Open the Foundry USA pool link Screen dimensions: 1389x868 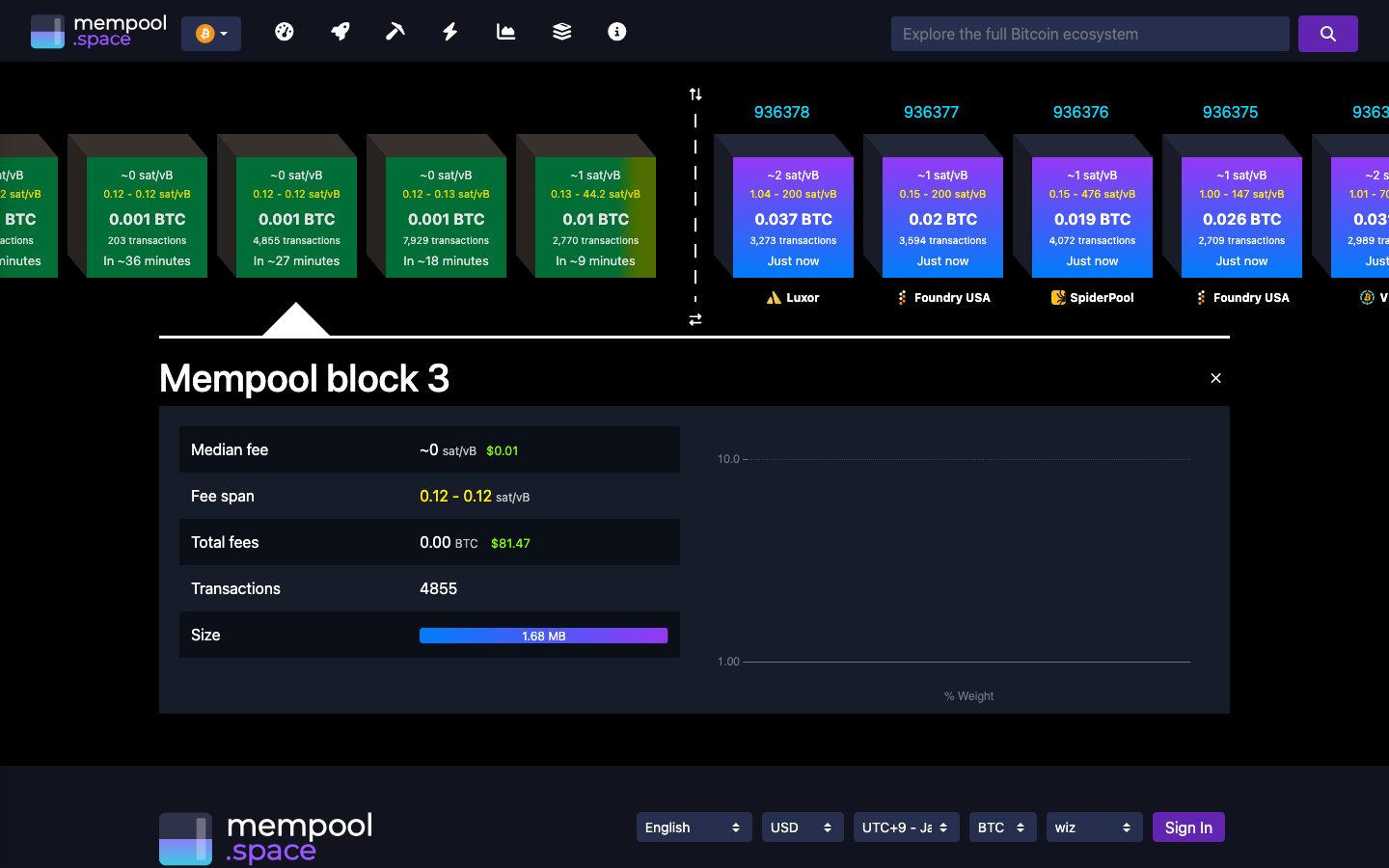point(942,297)
